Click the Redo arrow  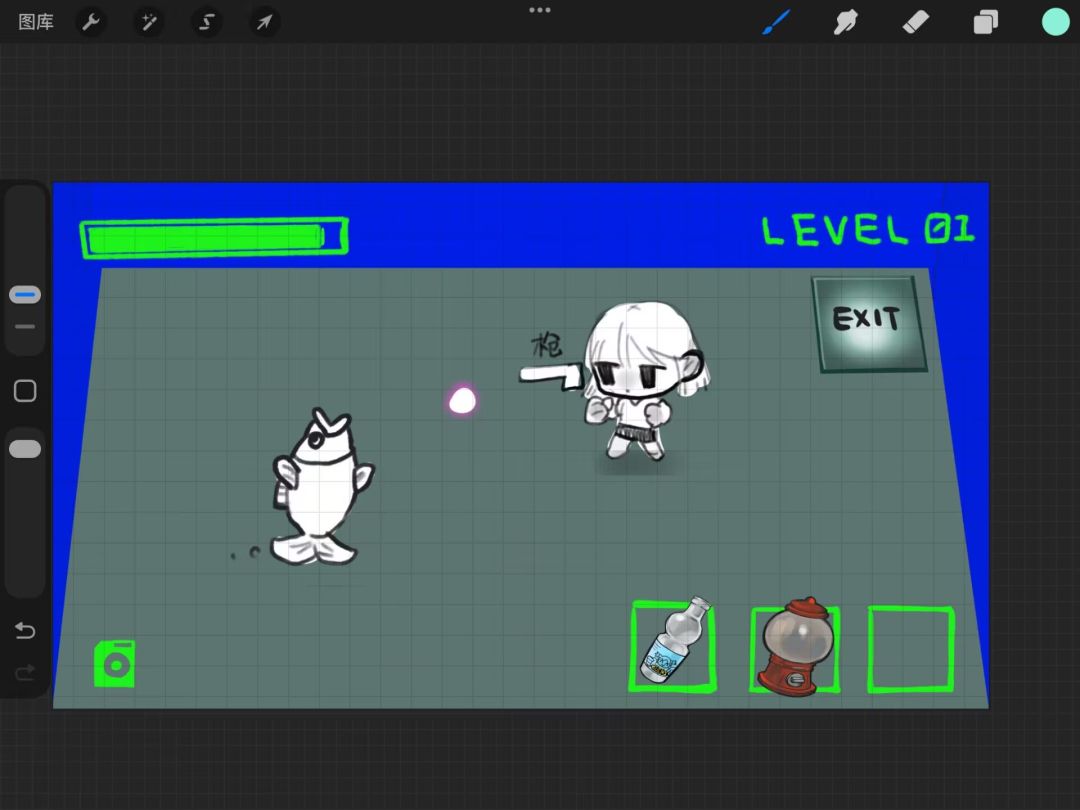[25, 672]
